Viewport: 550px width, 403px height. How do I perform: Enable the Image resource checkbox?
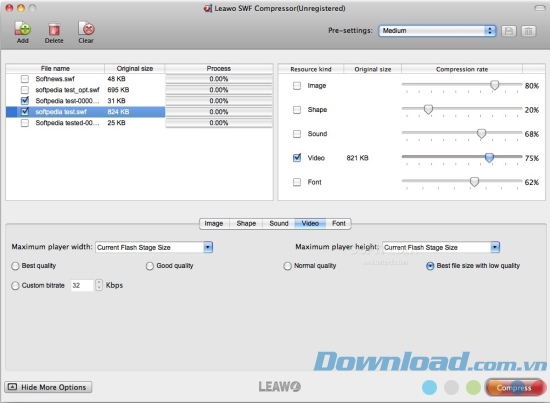297,86
